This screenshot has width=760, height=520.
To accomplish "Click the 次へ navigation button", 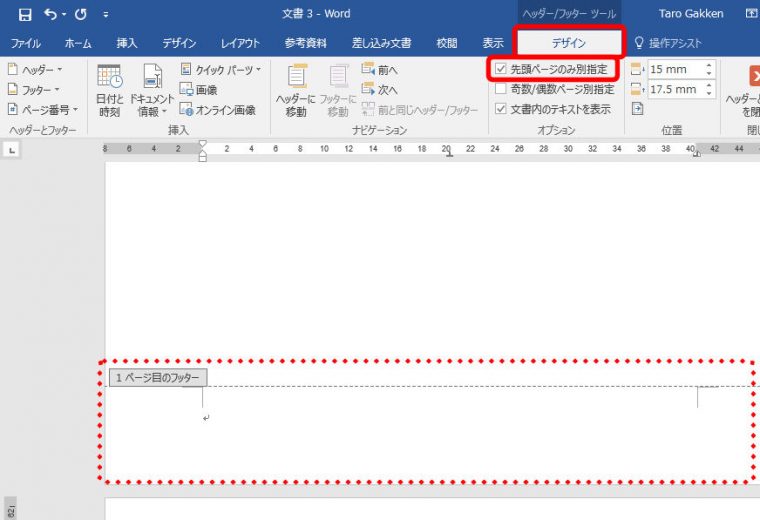I will click(380, 90).
